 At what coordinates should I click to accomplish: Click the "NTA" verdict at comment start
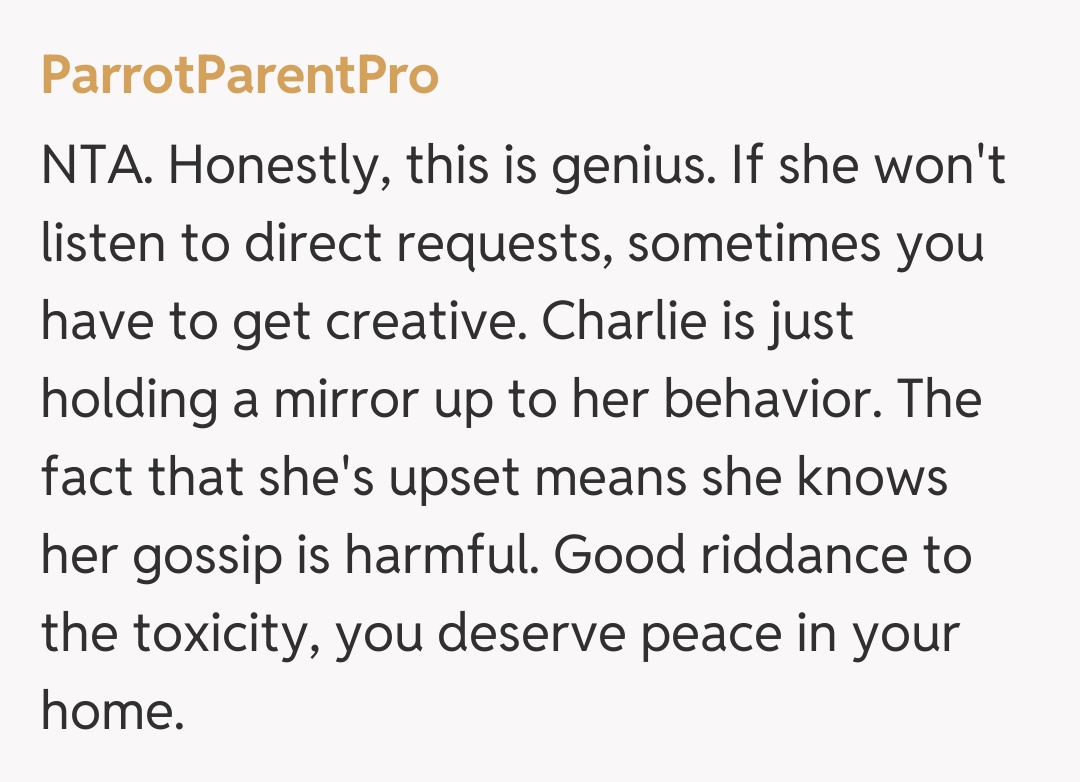[97, 166]
